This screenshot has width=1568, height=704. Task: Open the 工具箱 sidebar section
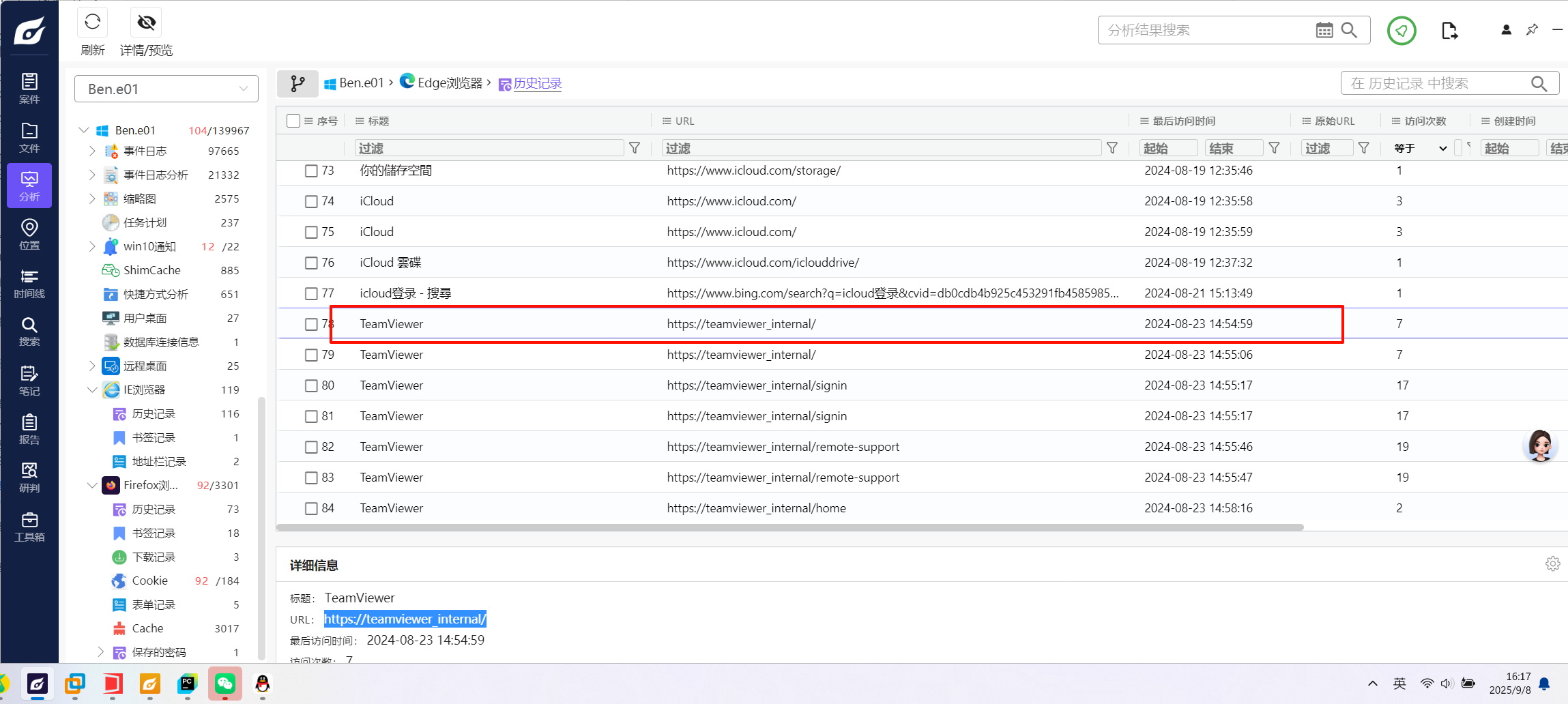29,527
